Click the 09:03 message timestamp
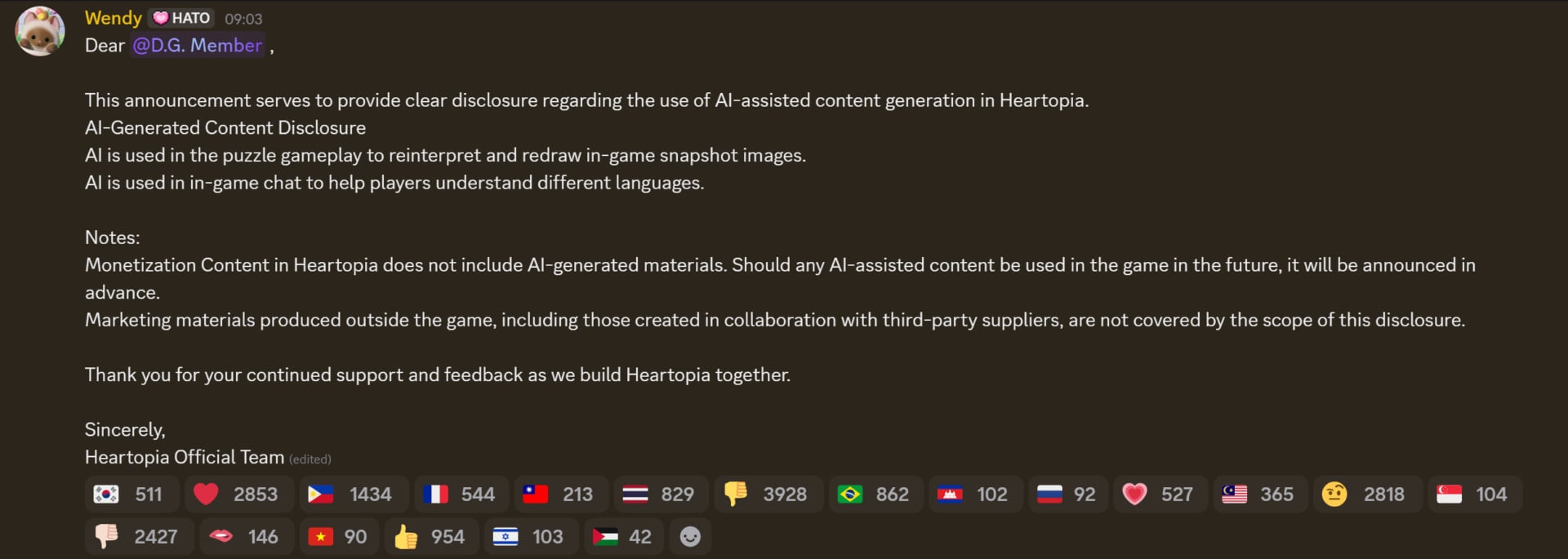Image resolution: width=1568 pixels, height=559 pixels. [x=242, y=18]
